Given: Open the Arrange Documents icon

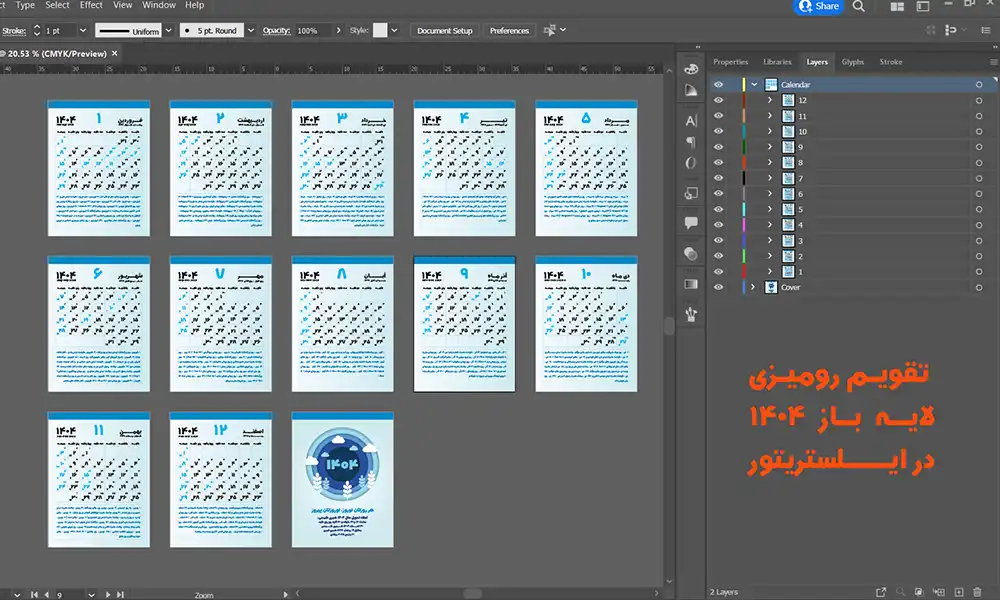Looking at the screenshot, I should click(897, 6).
